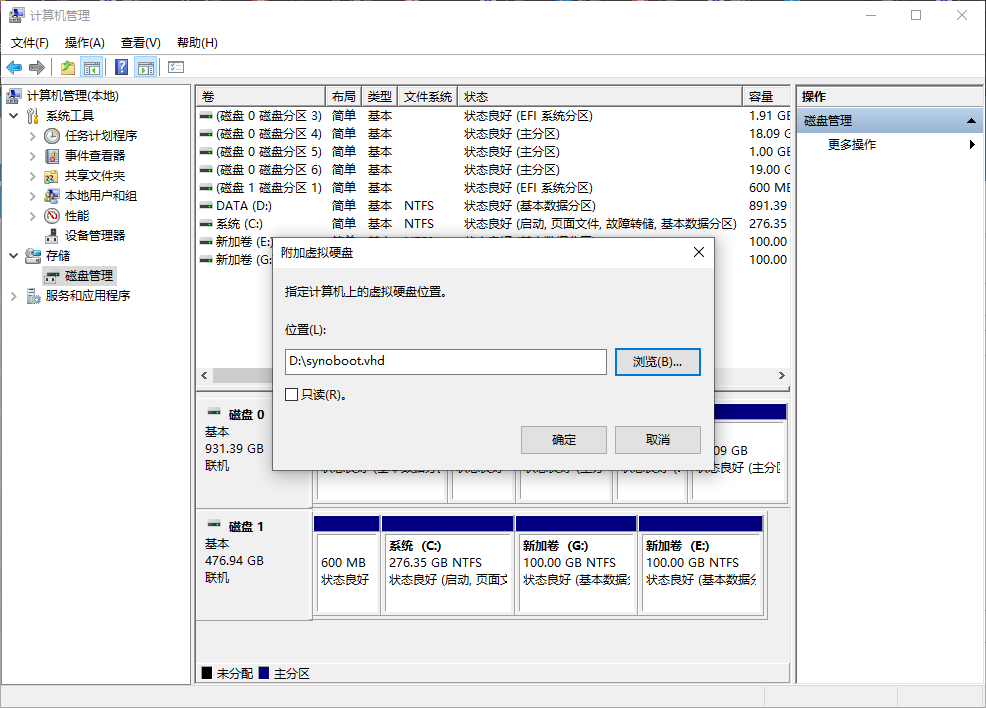Toggle the Show/Hide Console Tree icon
Viewport: 986px width, 708px height.
coord(92,67)
